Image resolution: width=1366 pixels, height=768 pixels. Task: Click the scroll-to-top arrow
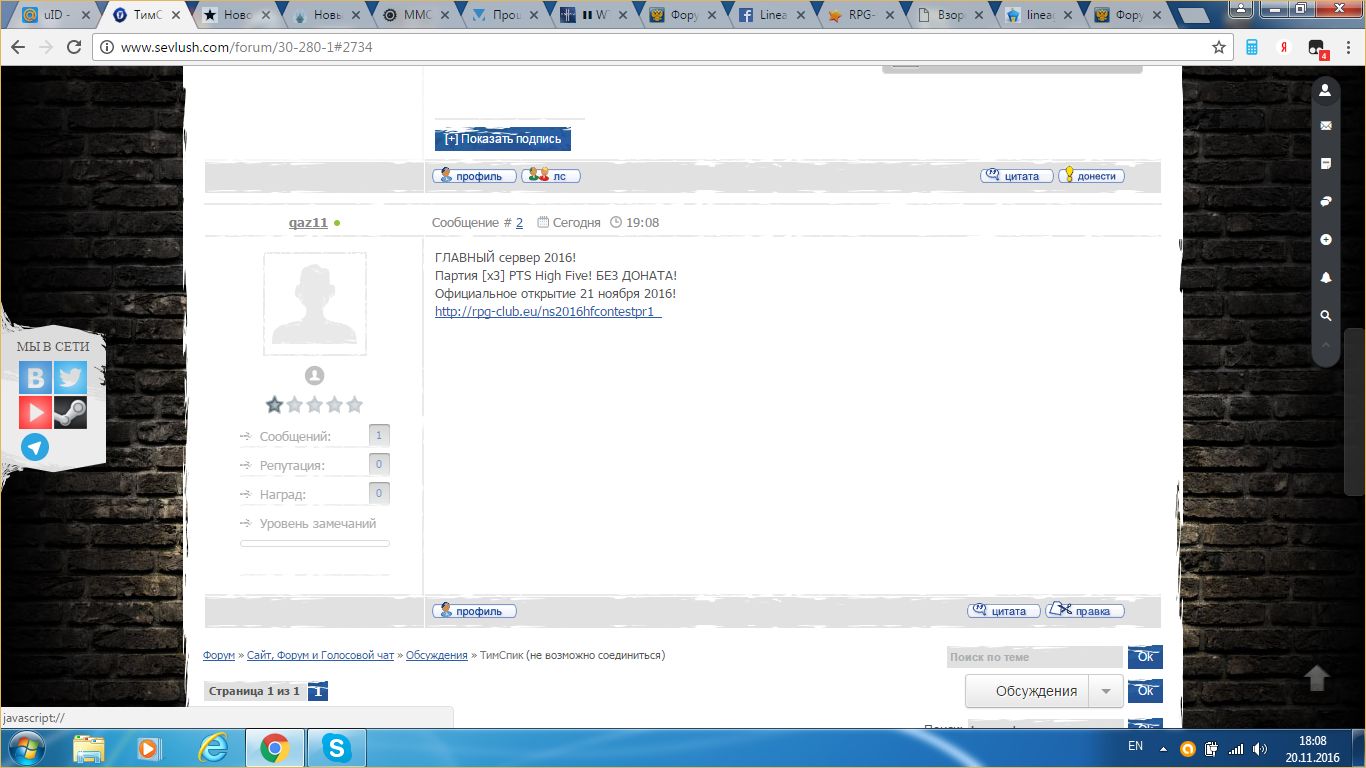1317,678
